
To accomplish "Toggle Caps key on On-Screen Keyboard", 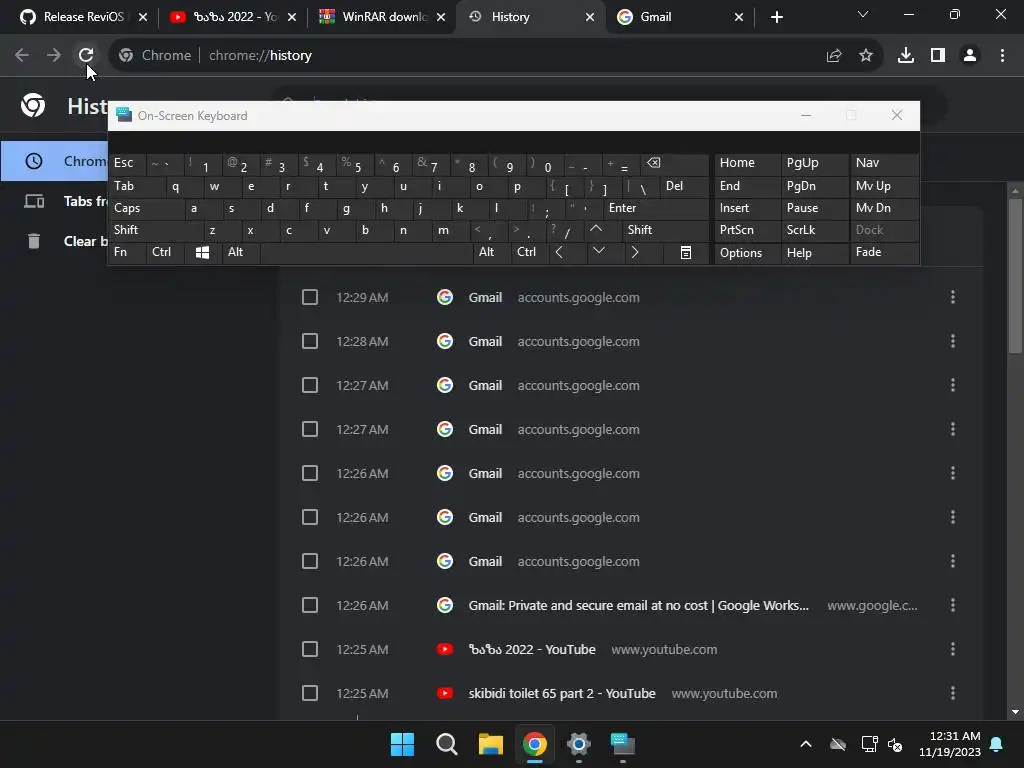I will 147,208.
